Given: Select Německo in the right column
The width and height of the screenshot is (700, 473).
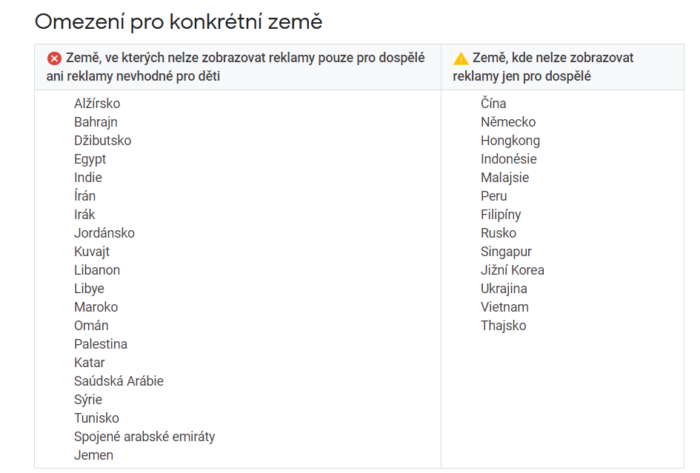Looking at the screenshot, I should tap(508, 122).
